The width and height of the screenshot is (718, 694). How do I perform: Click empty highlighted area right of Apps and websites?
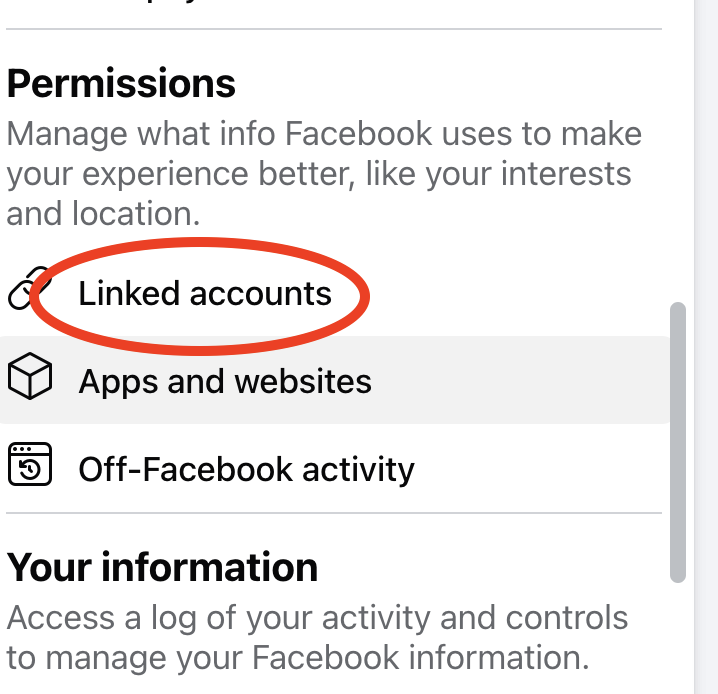pyautogui.click(x=520, y=381)
